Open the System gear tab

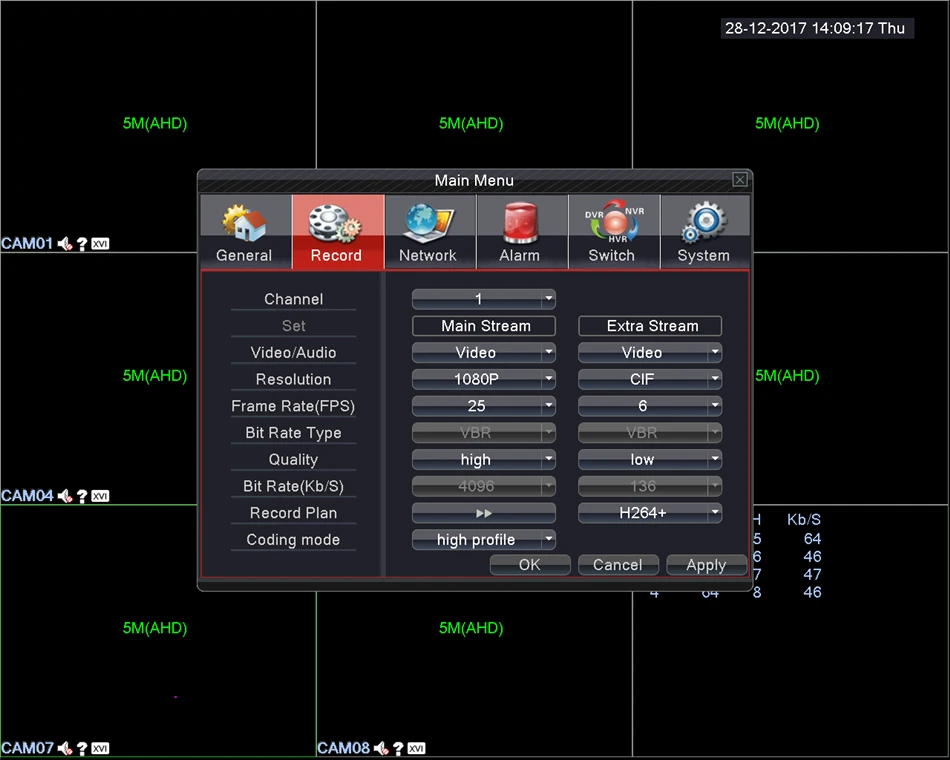click(703, 232)
